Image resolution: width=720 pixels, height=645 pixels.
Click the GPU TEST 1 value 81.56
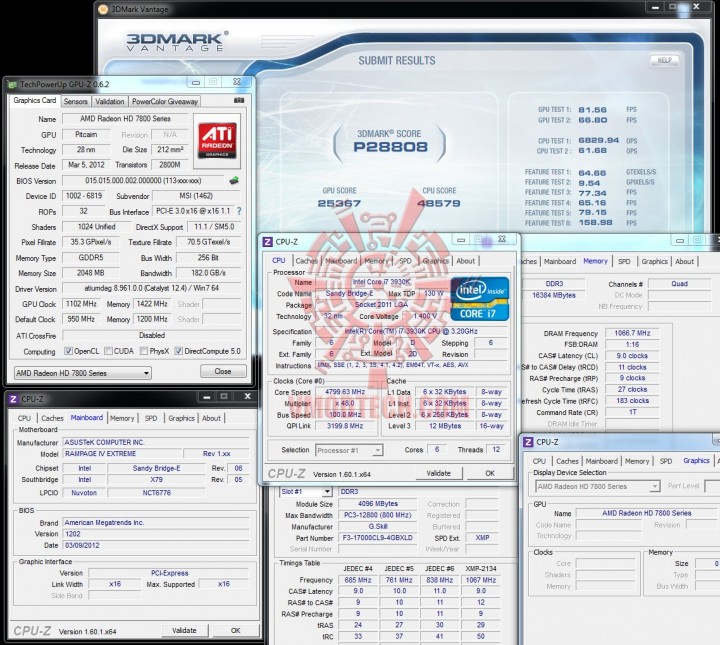[592, 110]
